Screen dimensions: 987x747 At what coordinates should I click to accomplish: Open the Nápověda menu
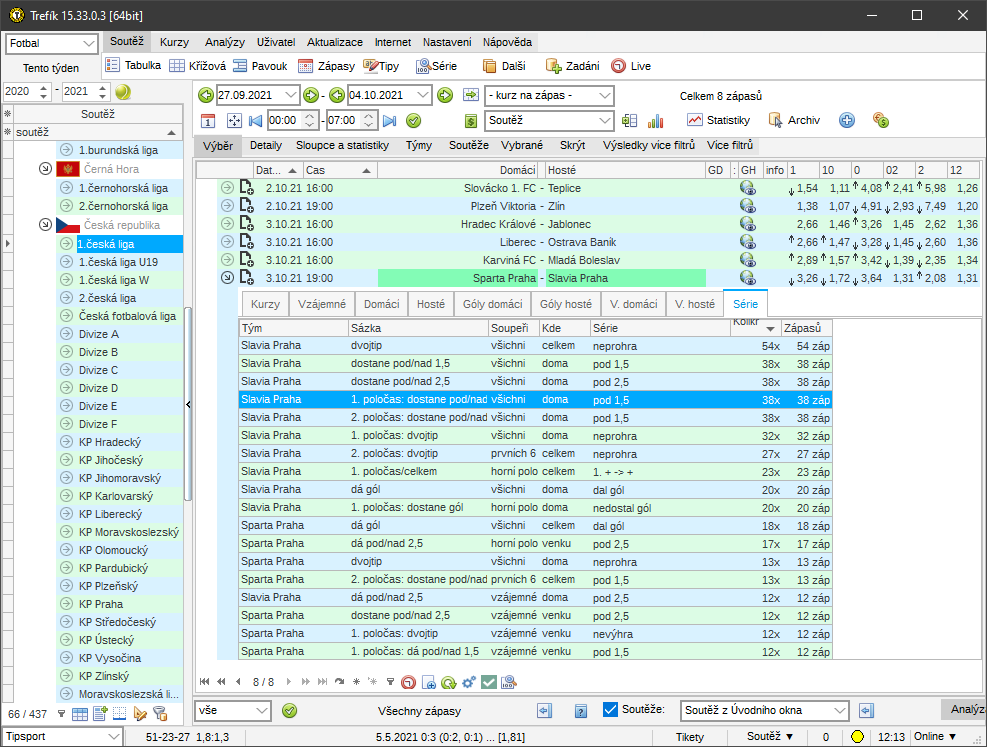pyautogui.click(x=507, y=42)
